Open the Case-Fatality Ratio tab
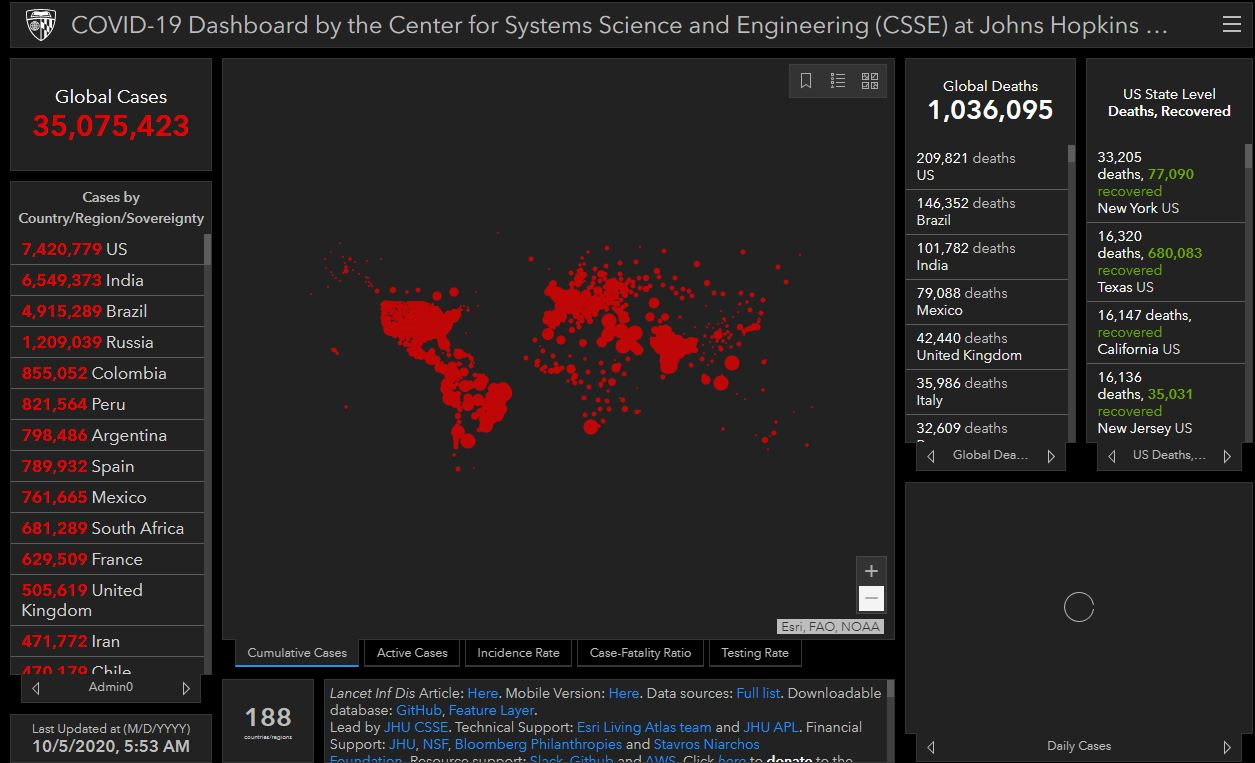The image size is (1255, 763). (x=640, y=653)
